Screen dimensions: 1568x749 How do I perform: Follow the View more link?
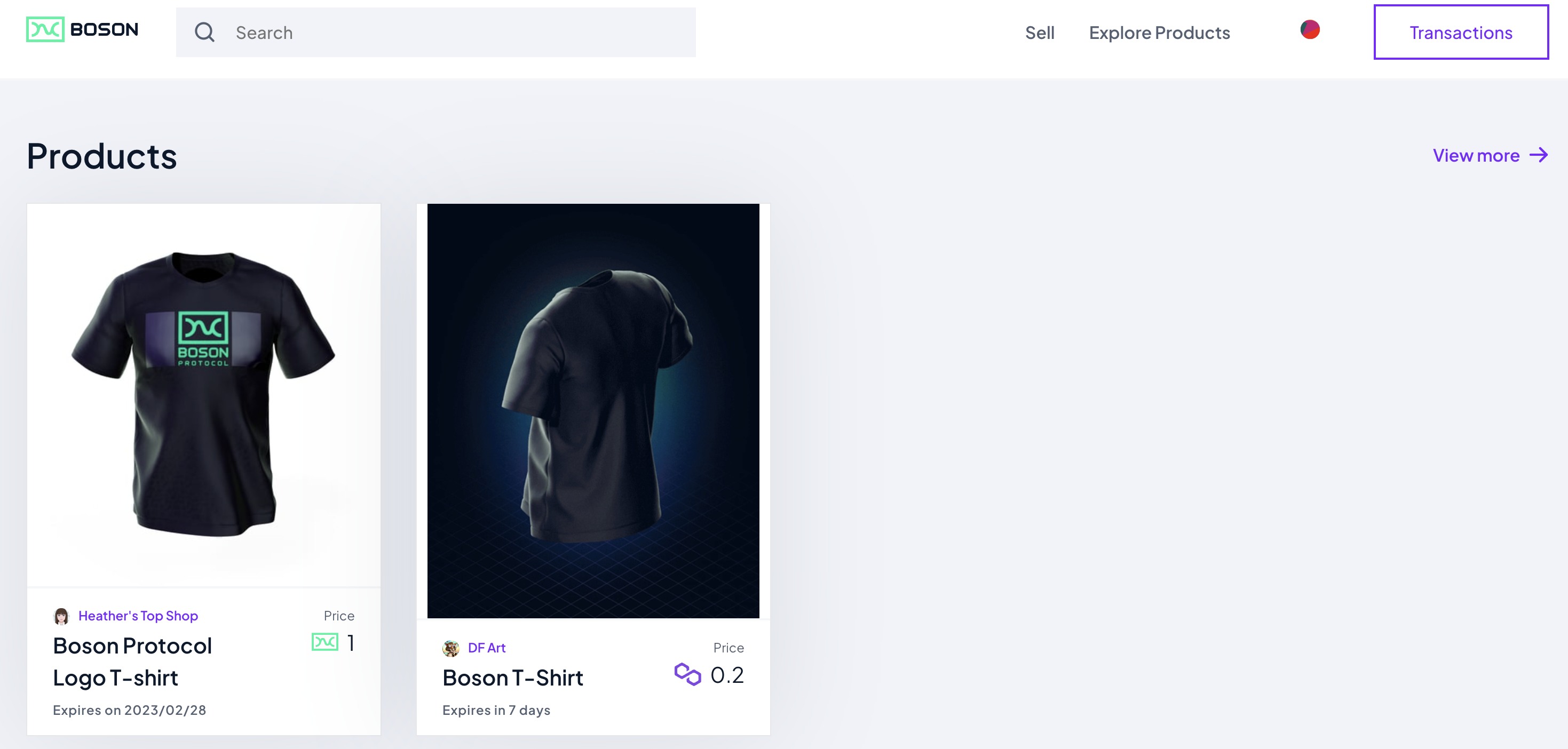tap(1476, 156)
